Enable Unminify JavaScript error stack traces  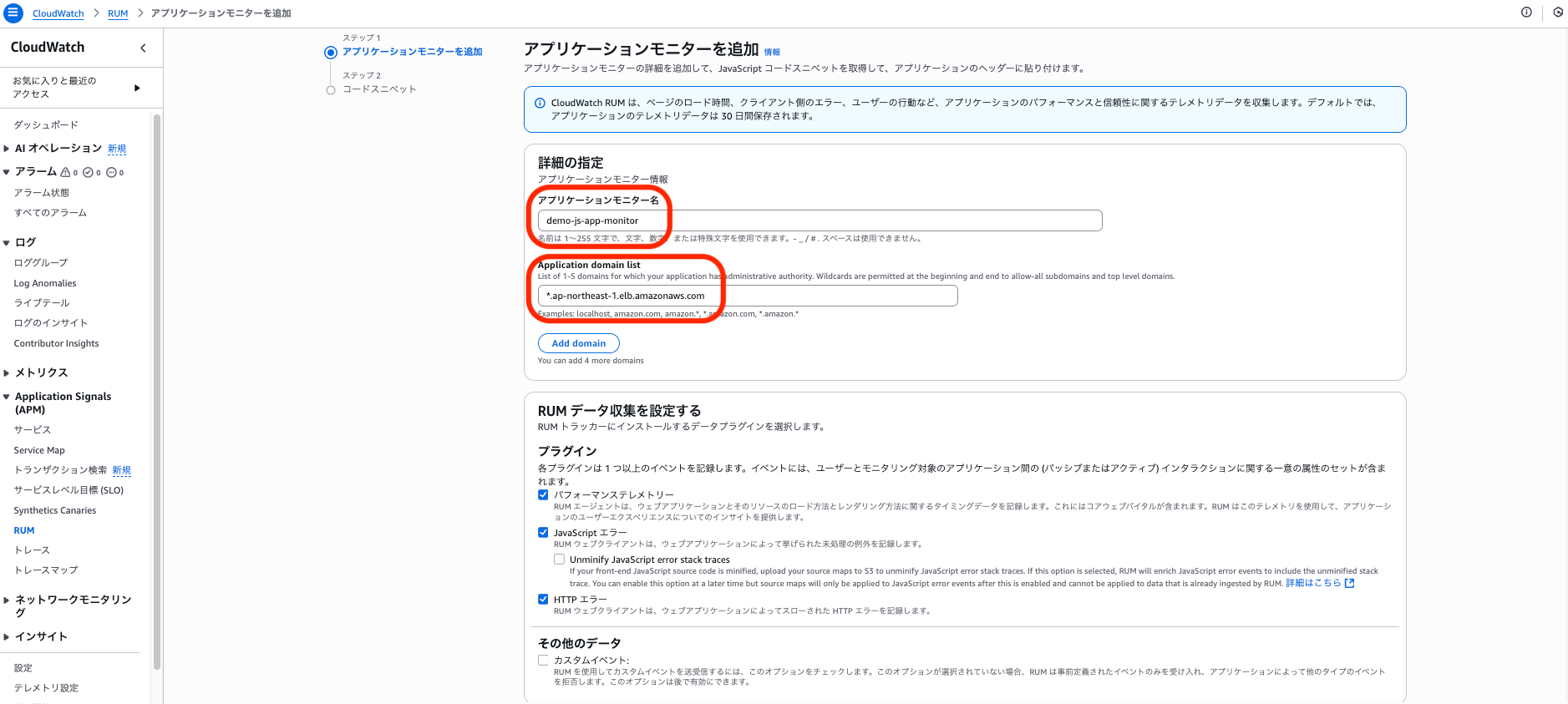[559, 559]
